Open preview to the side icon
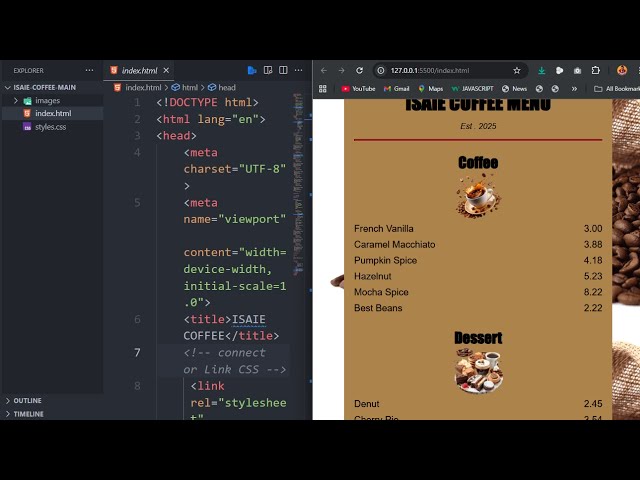 pos(268,70)
